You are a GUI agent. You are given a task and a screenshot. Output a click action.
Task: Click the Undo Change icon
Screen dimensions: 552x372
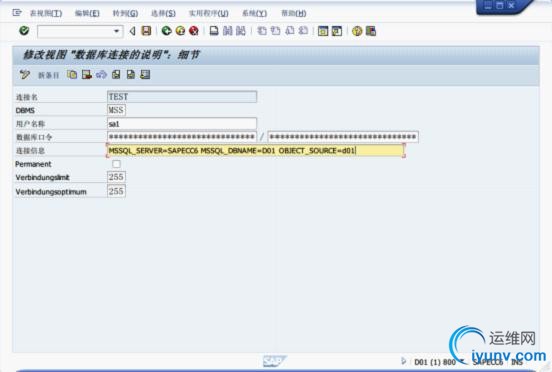click(x=101, y=75)
